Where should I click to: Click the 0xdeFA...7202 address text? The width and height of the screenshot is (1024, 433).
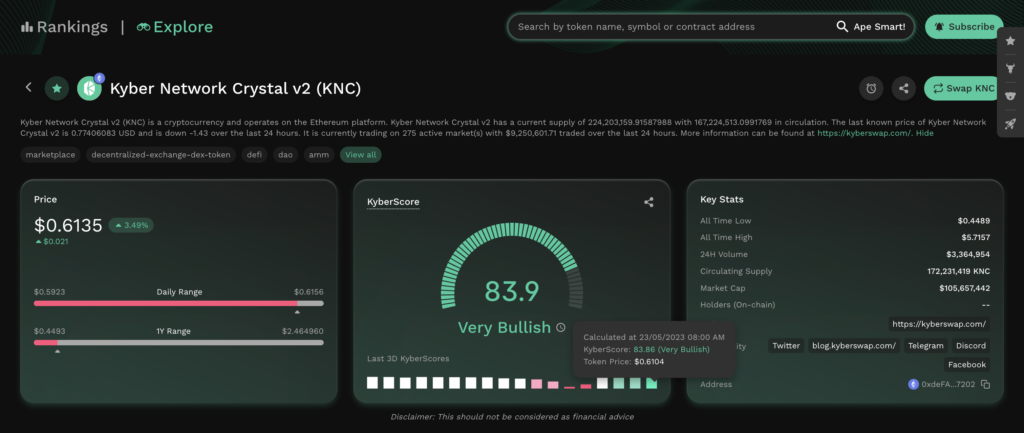[948, 385]
